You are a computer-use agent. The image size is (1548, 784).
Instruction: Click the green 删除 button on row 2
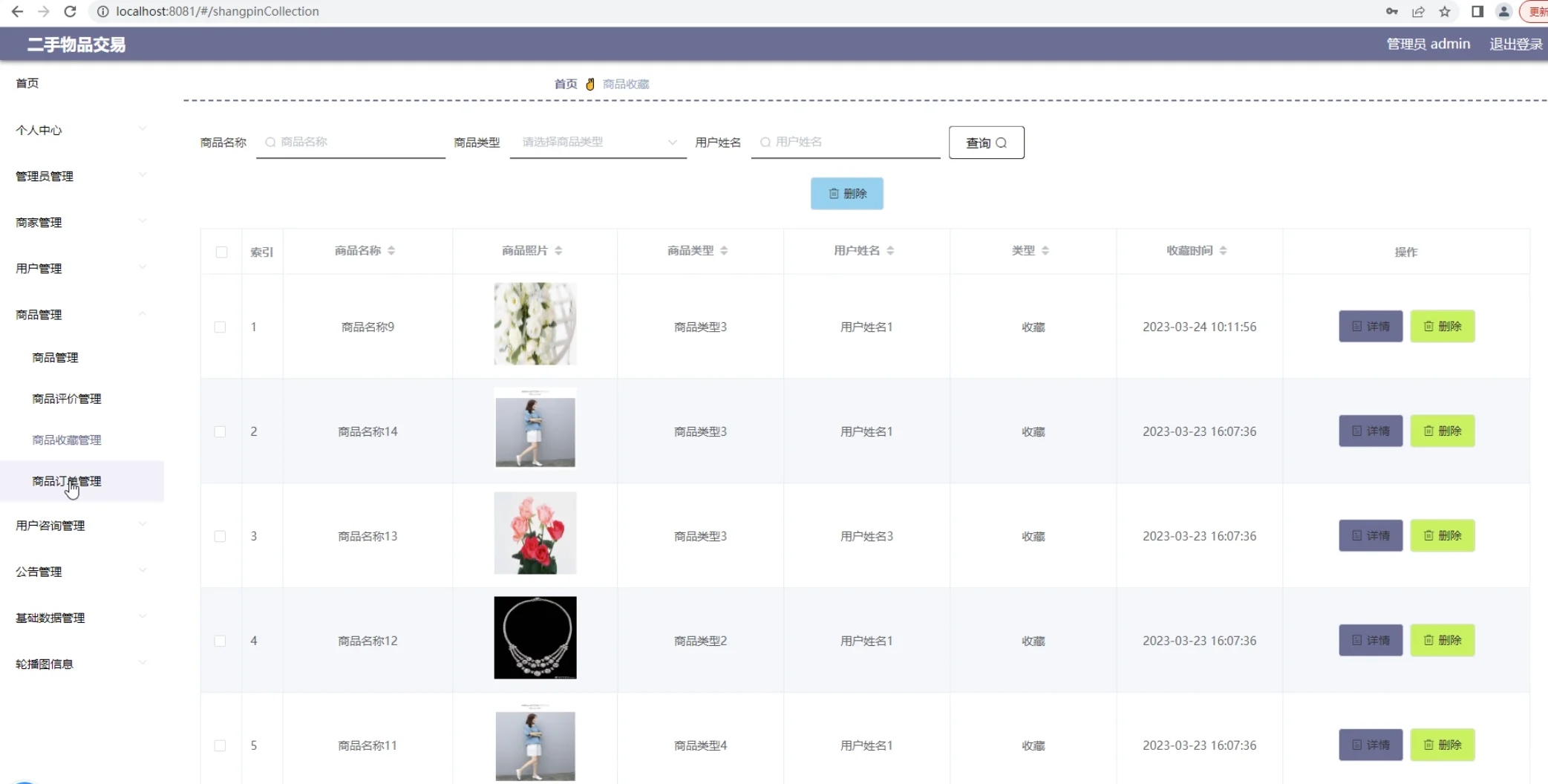1441,431
